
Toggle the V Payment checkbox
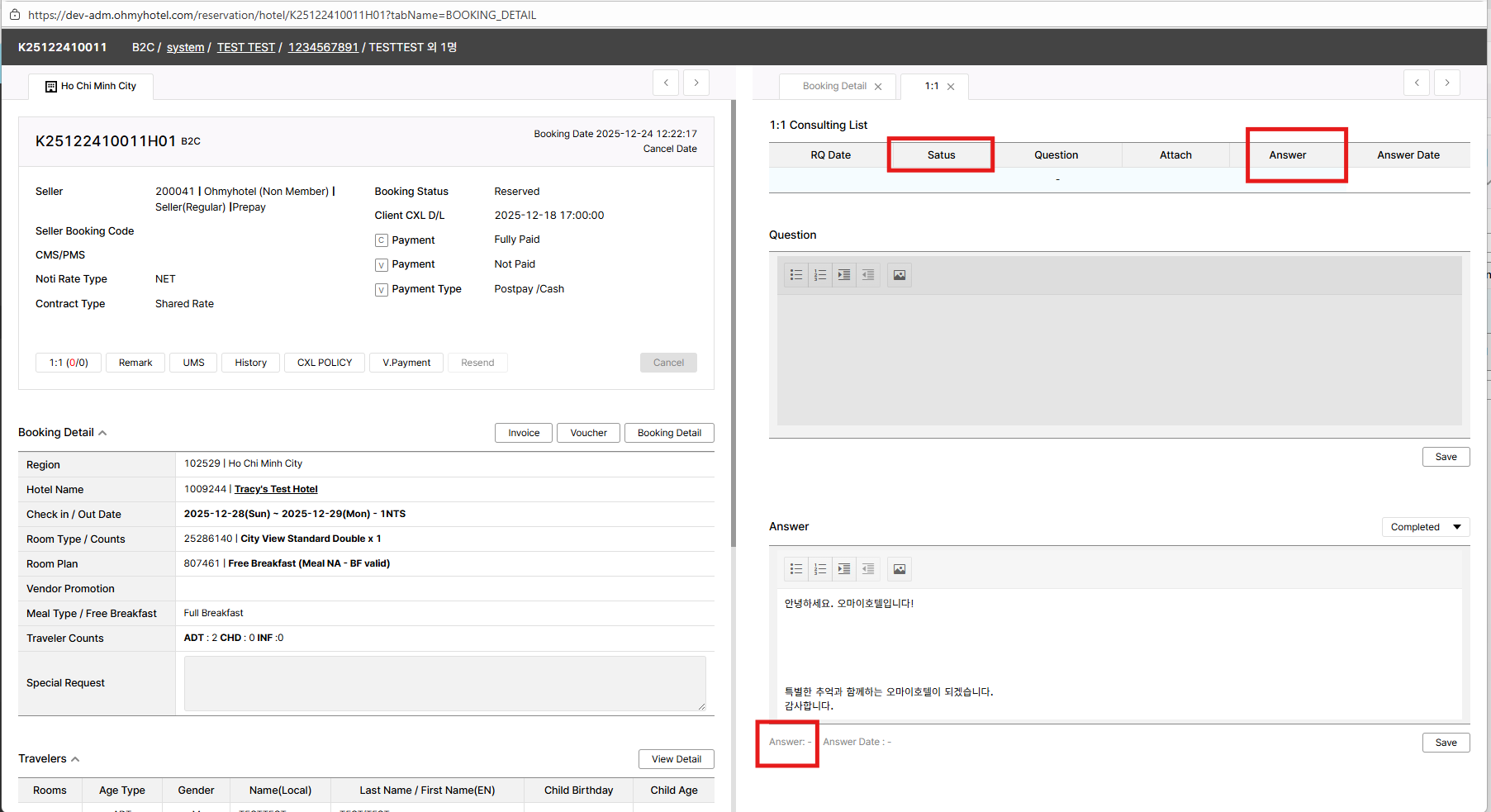pos(381,265)
